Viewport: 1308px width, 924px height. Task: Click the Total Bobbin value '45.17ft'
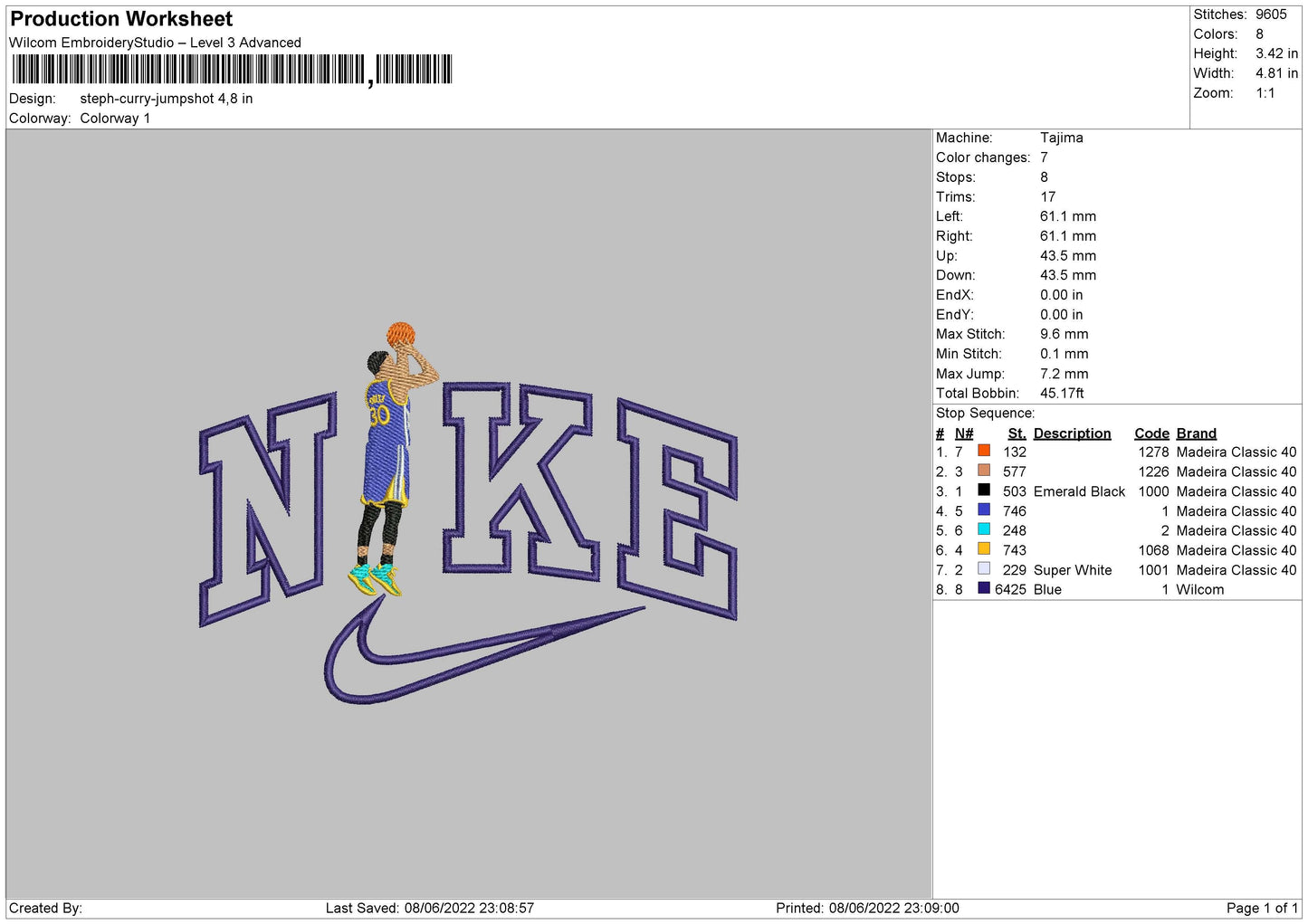pos(1062,394)
